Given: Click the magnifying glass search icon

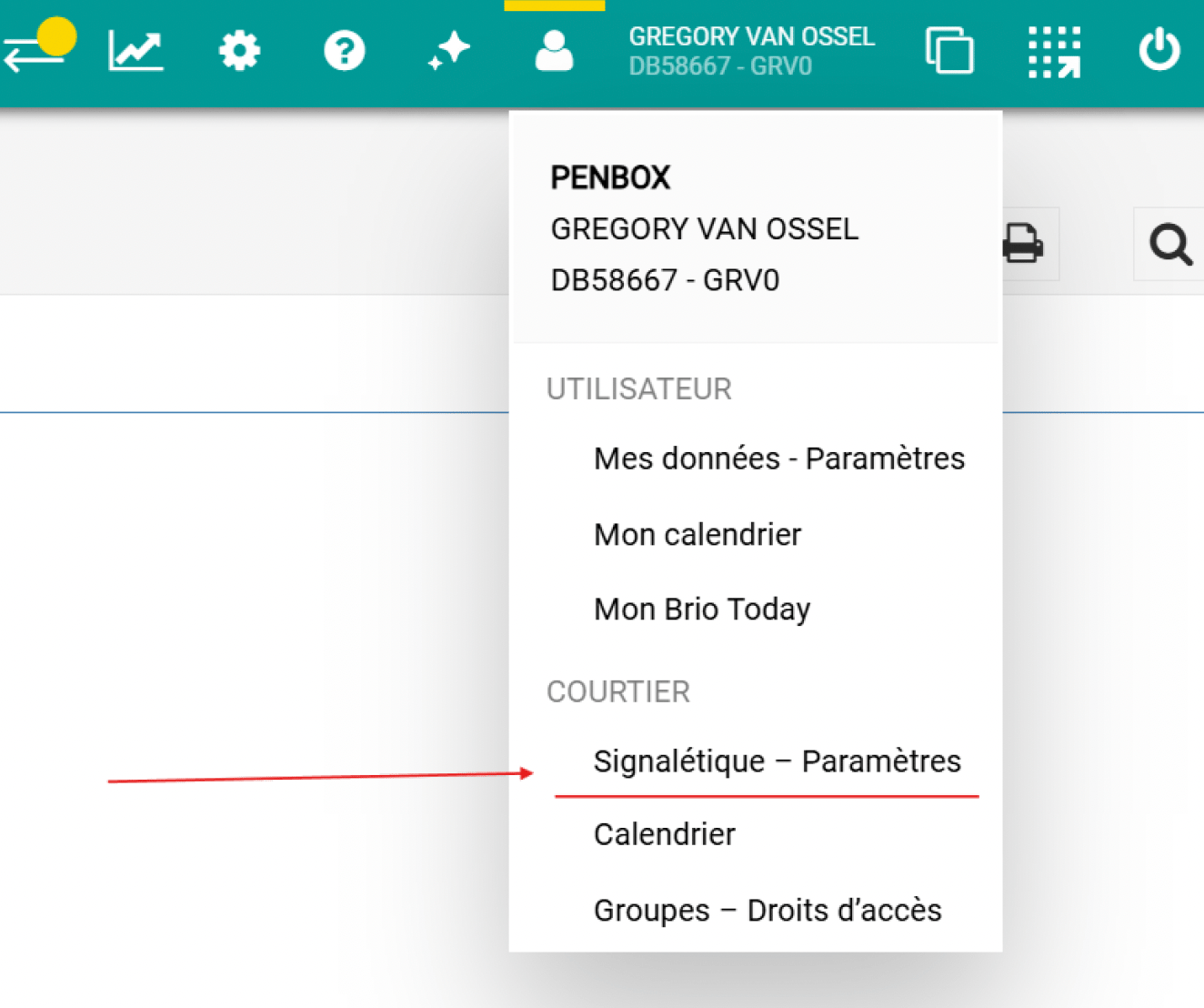Looking at the screenshot, I should [x=1170, y=244].
